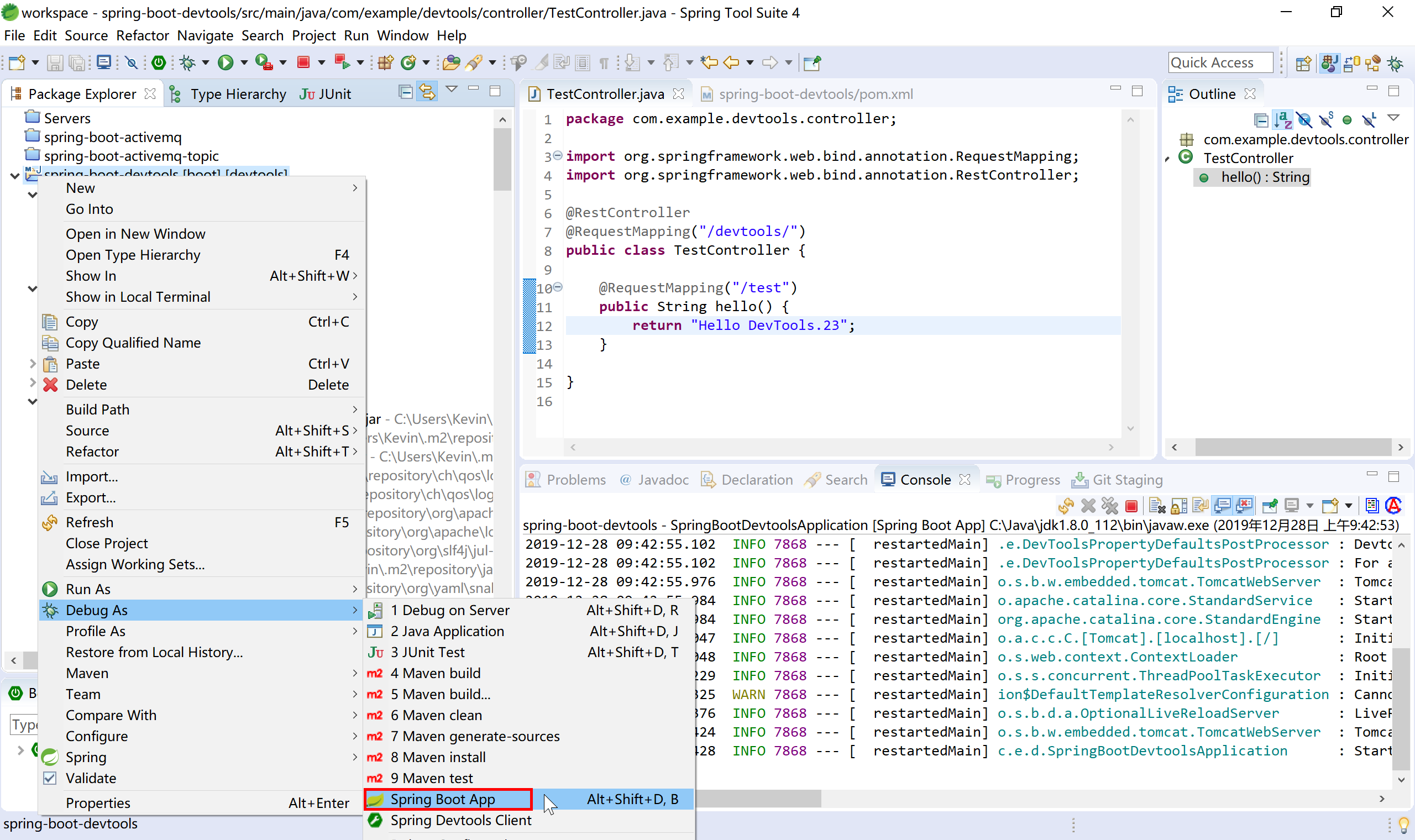Switch to spring-boot-devtools/pom.xml editor tab
Screen dimensions: 1415x840
click(815, 94)
